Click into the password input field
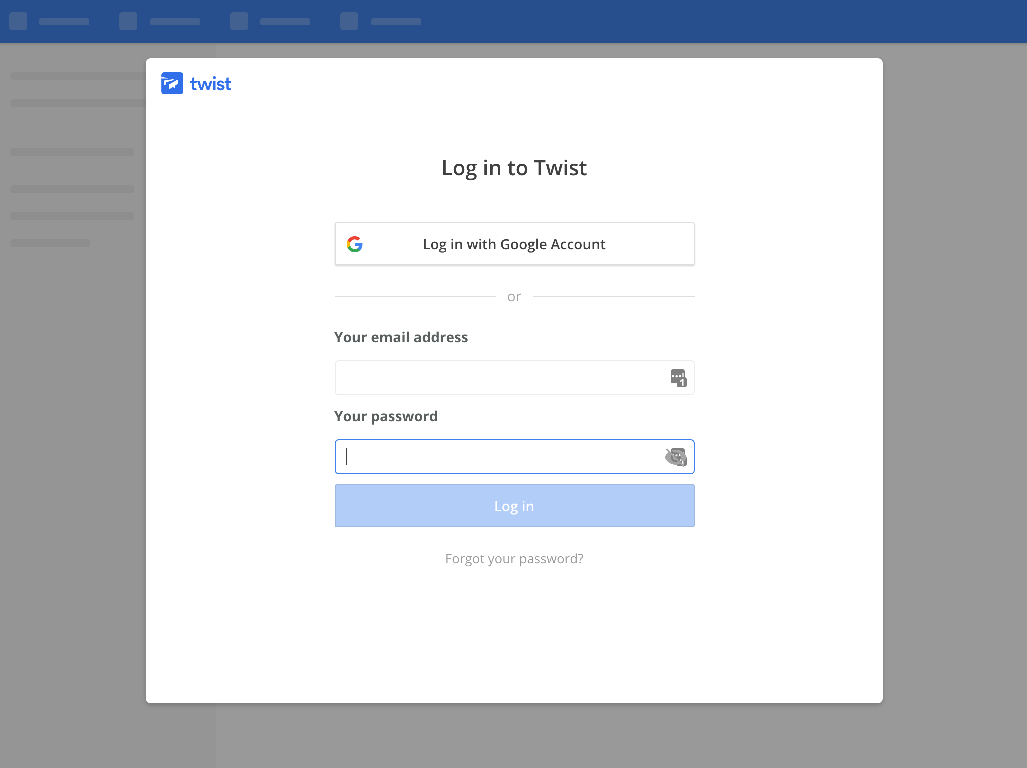 coord(514,456)
